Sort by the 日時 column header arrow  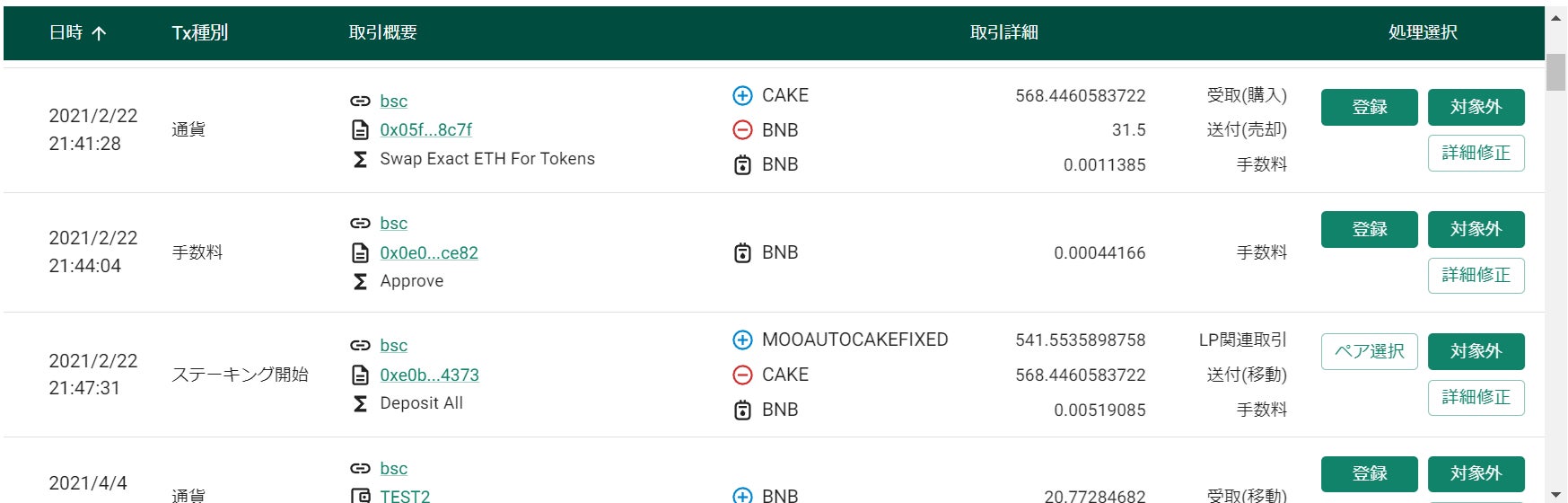[x=99, y=33]
